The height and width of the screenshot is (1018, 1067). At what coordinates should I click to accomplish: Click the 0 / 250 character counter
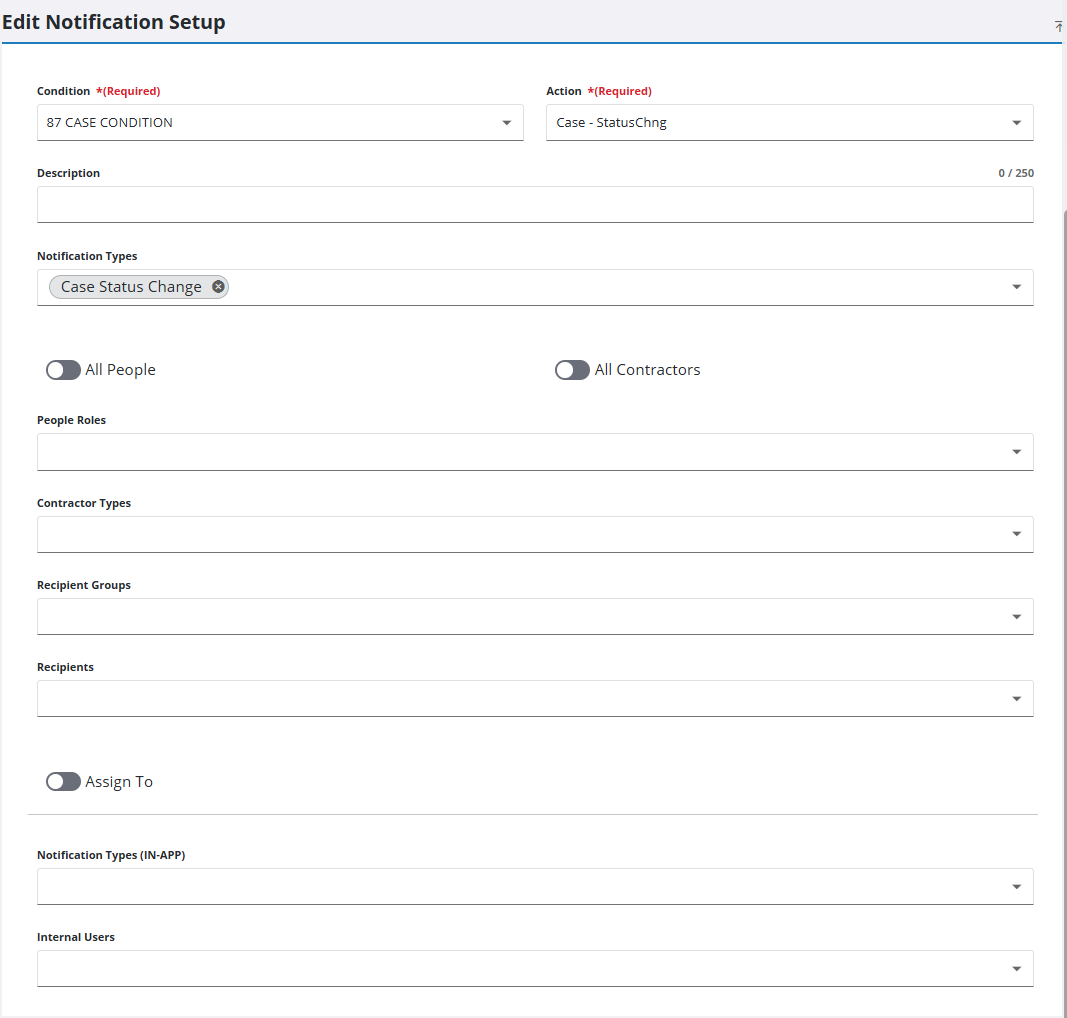1016,173
